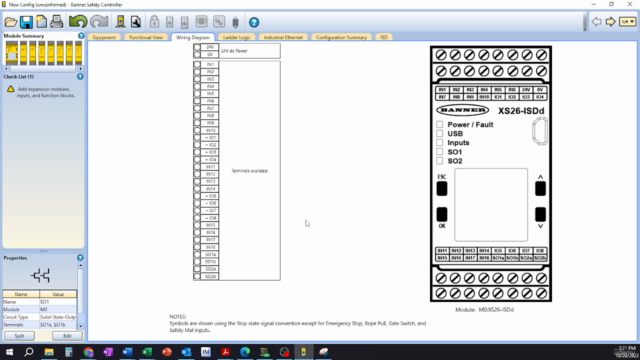Select the last module thumbnail in Module Summary
The image size is (640, 360).
tap(78, 53)
